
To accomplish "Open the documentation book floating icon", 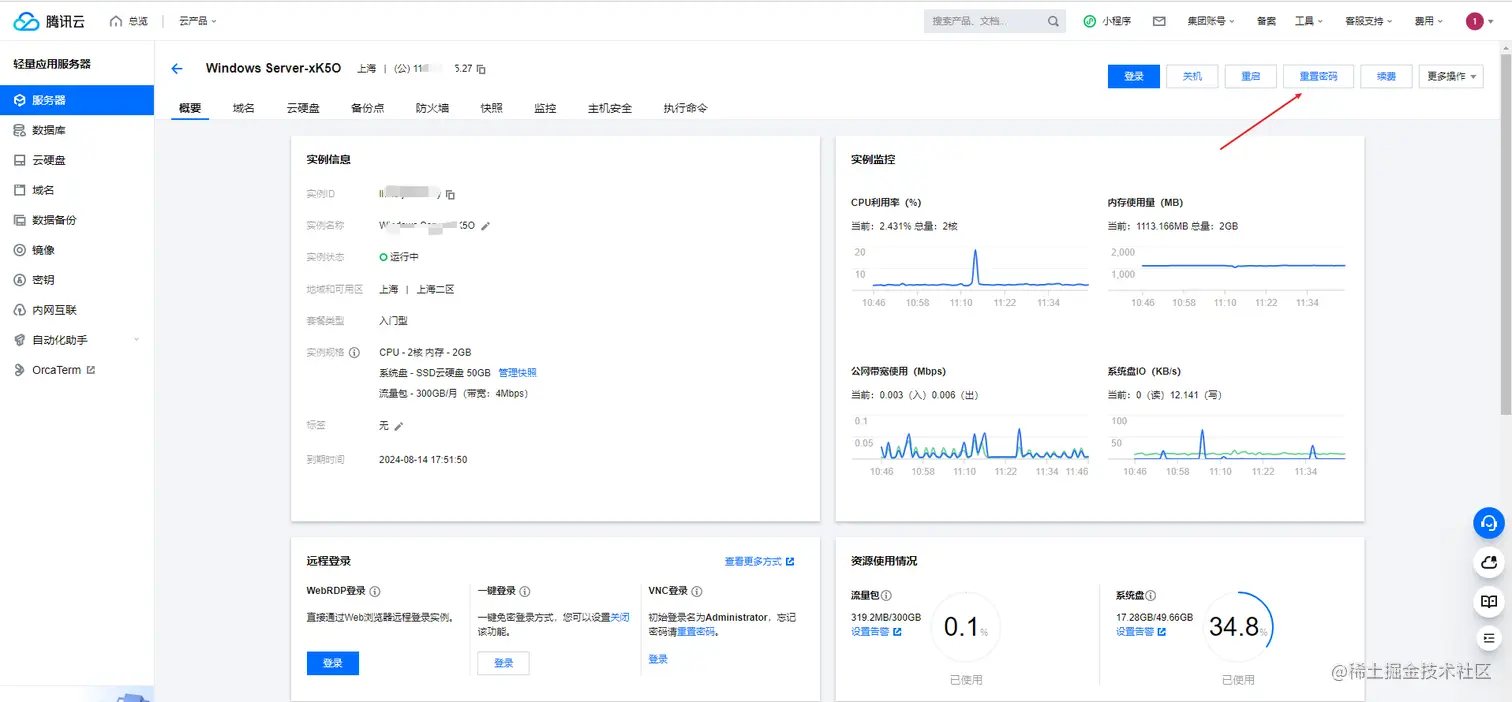I will coord(1489,601).
